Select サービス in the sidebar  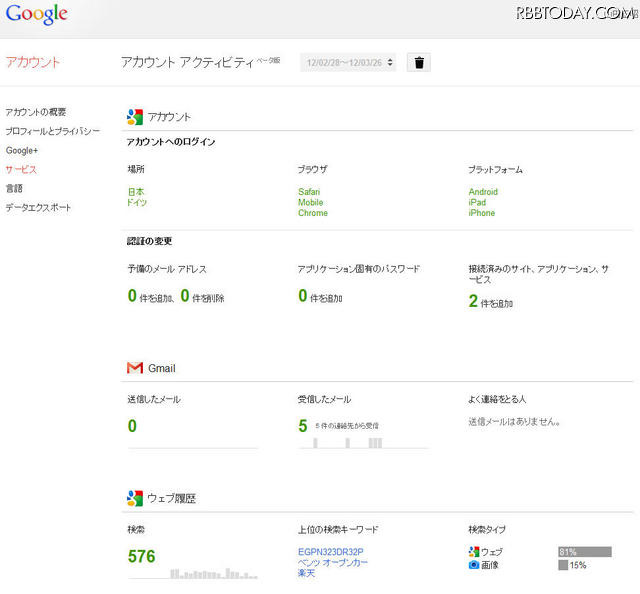pos(21,169)
